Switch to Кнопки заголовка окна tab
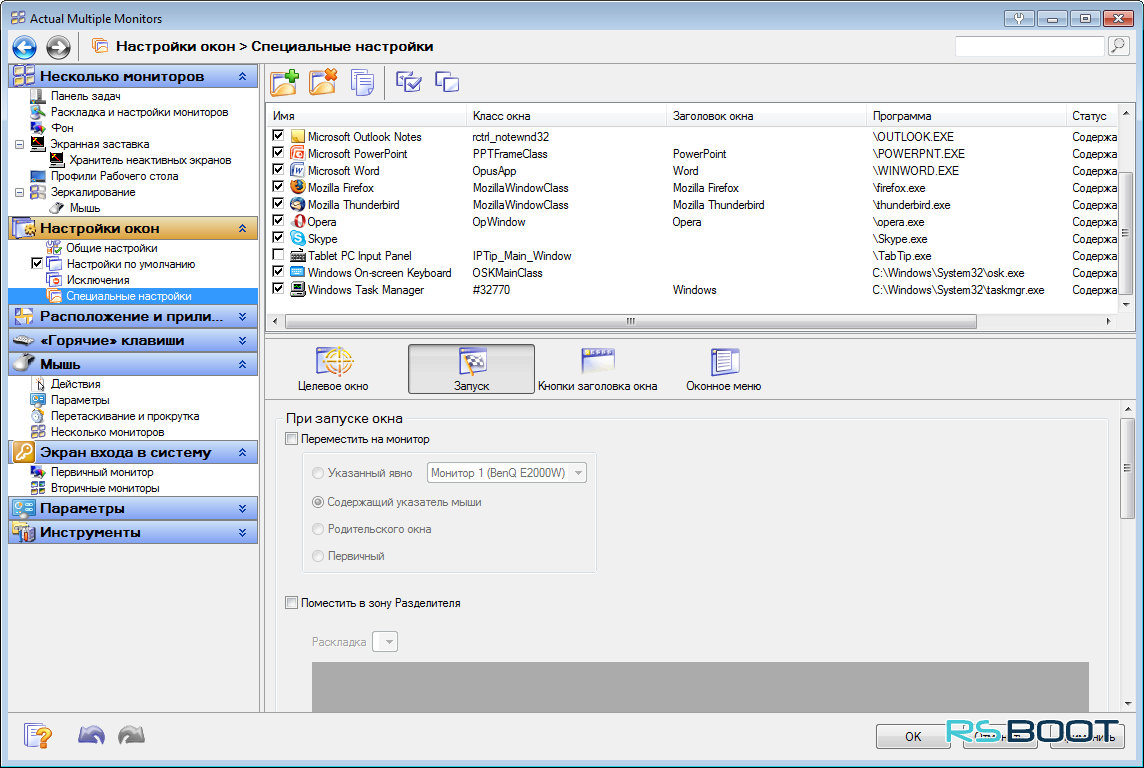Viewport: 1144px width, 768px height. (598, 369)
